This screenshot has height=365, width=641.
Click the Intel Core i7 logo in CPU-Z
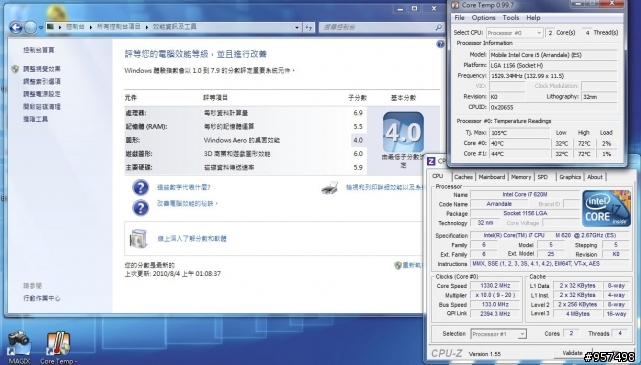coord(606,208)
